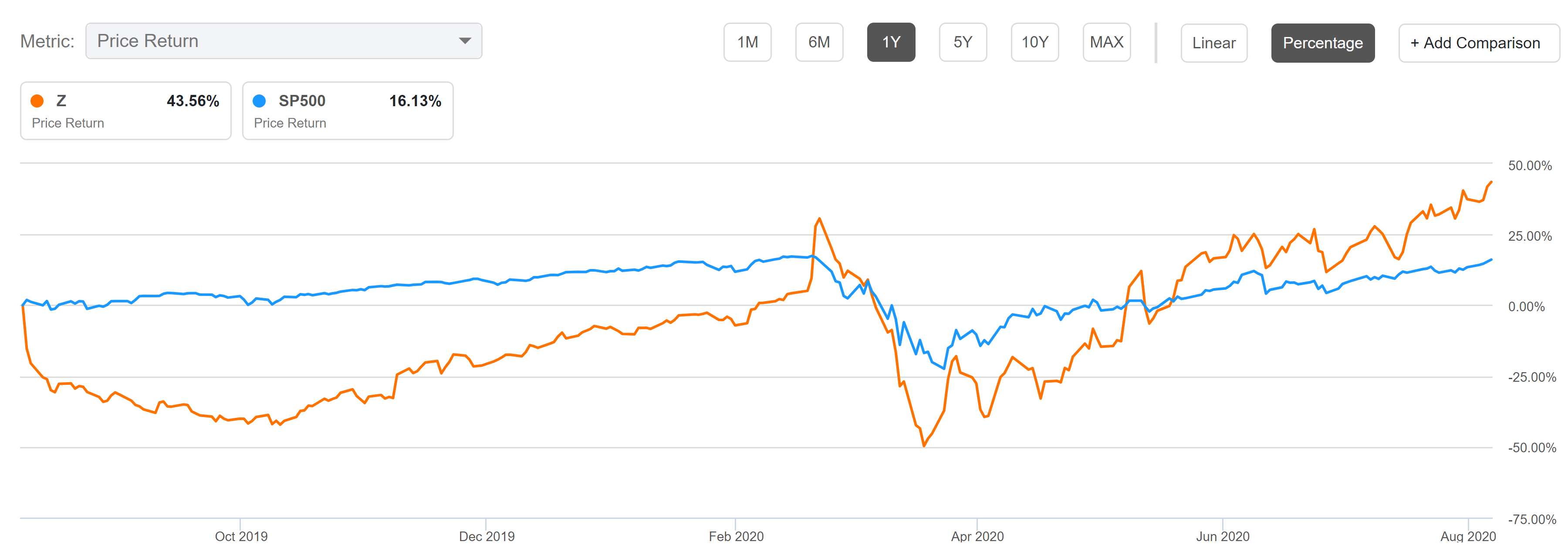Select the Z Price Return legend card
This screenshot has height=555, width=1568.
[125, 110]
